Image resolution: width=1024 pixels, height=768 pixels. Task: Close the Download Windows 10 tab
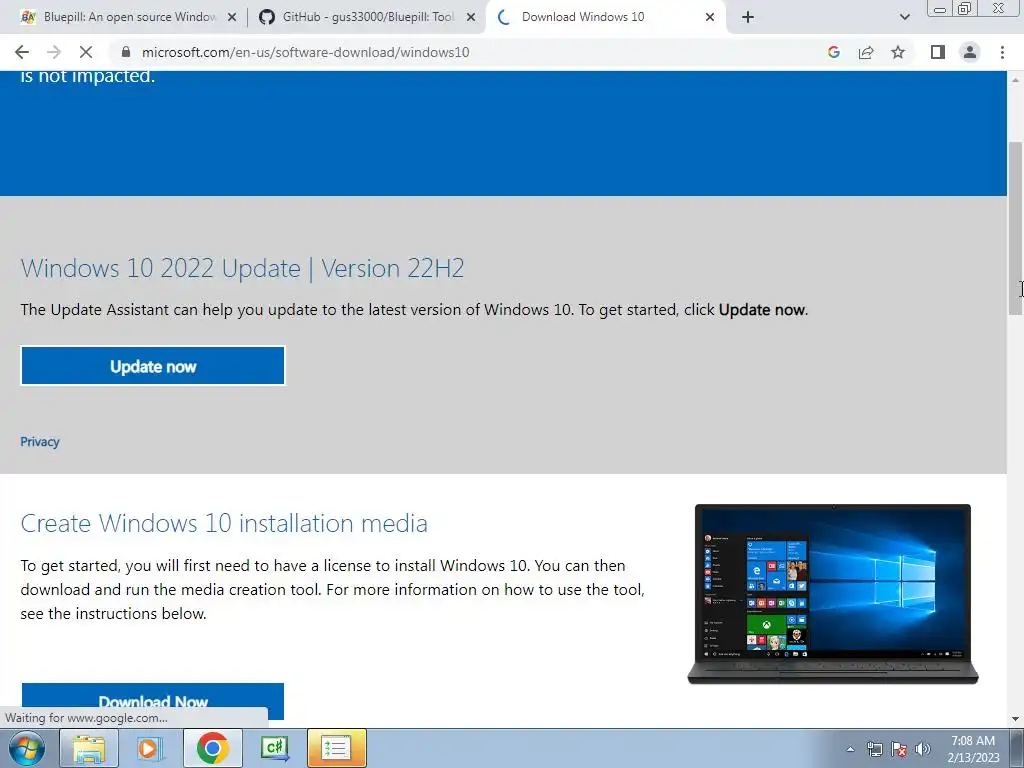(x=710, y=18)
